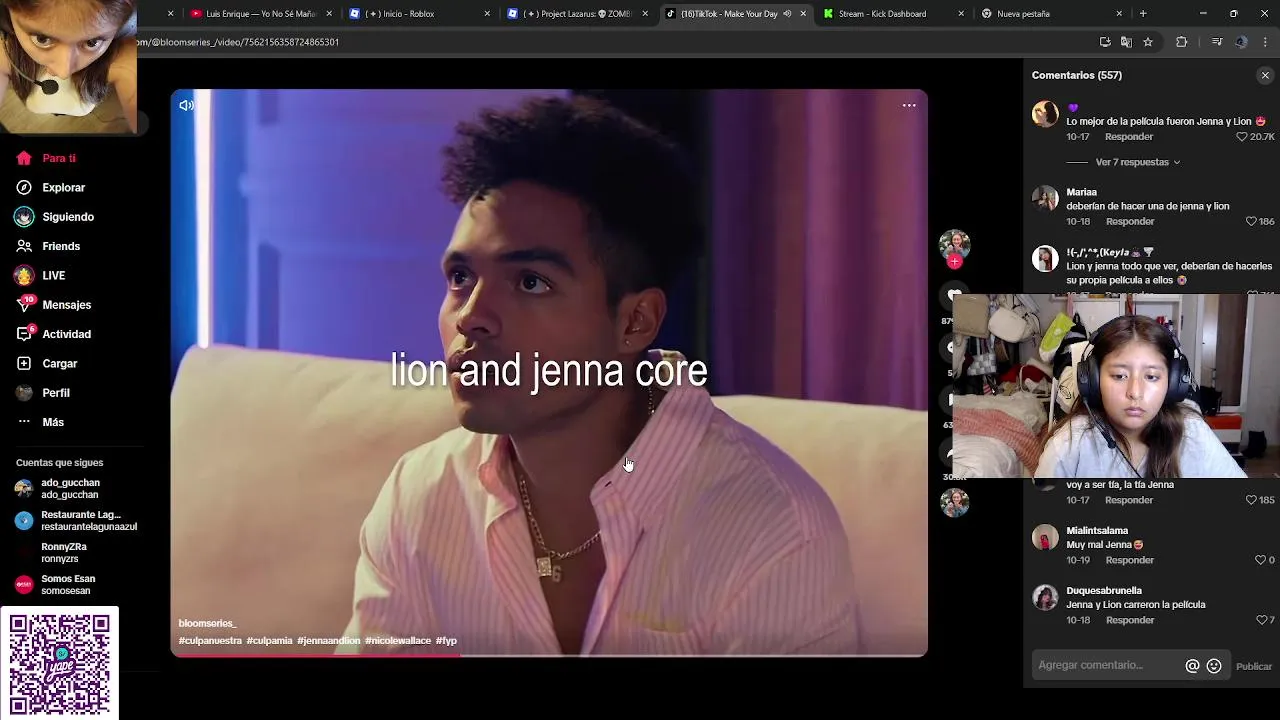Screen dimensions: 1280x720
Task: Open the bloomseries_ creator link
Action: click(207, 623)
